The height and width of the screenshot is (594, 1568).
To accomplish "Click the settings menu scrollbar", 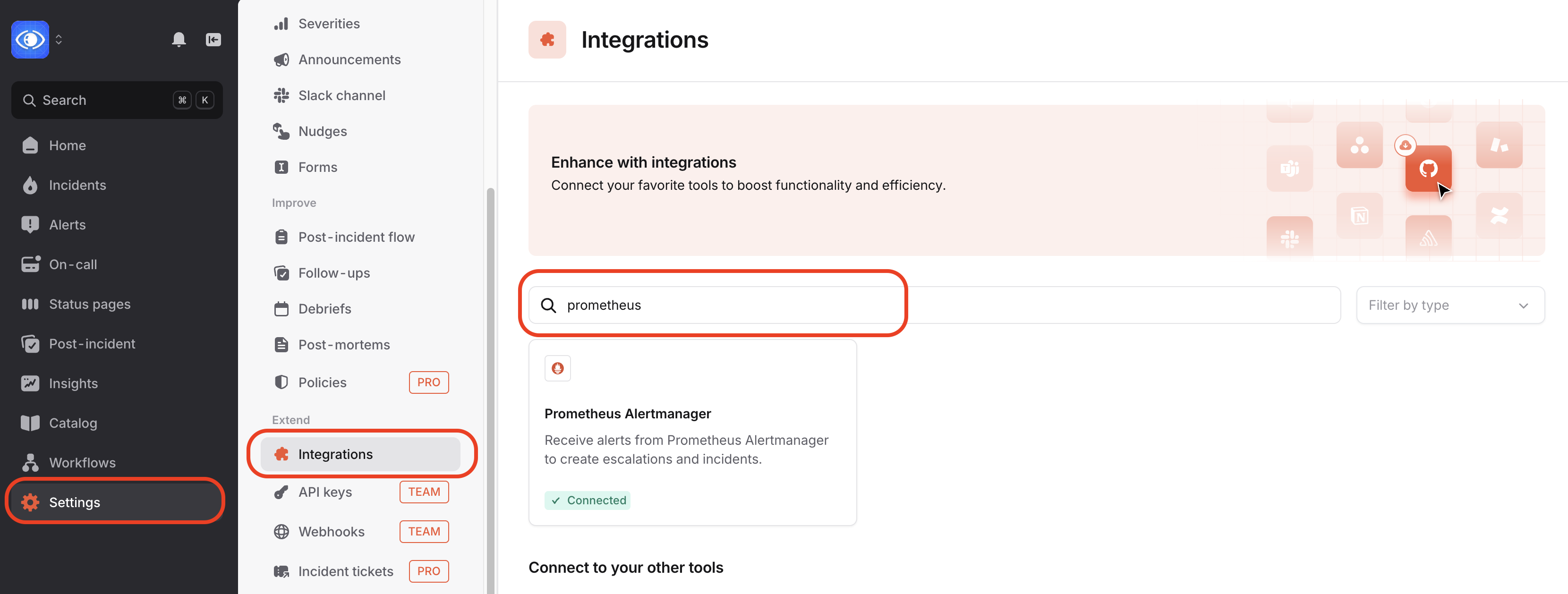I will pos(490,390).
